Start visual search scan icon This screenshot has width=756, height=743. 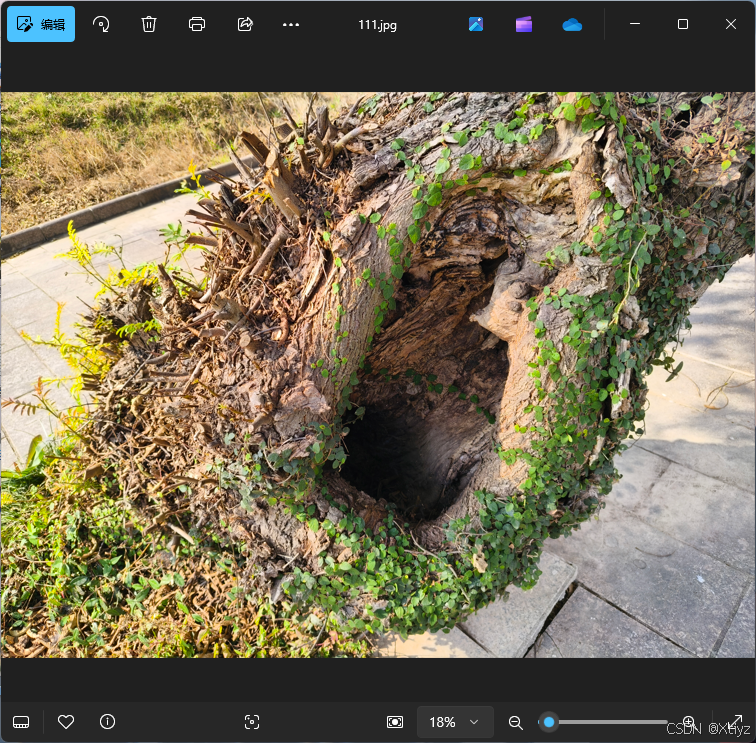click(252, 722)
